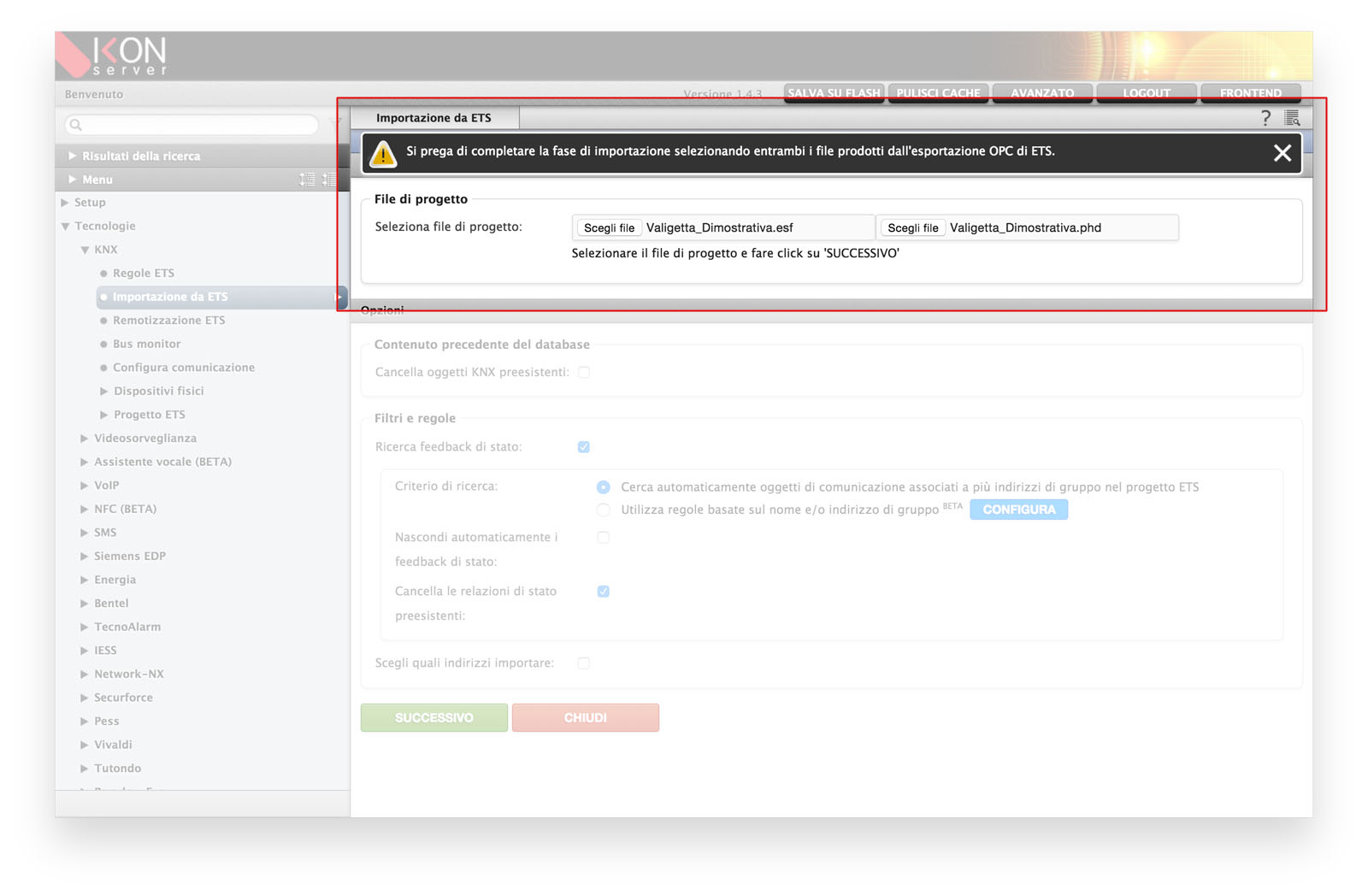Collapse the Tecnologie tree node
The image size is (1368, 896).
click(x=65, y=227)
